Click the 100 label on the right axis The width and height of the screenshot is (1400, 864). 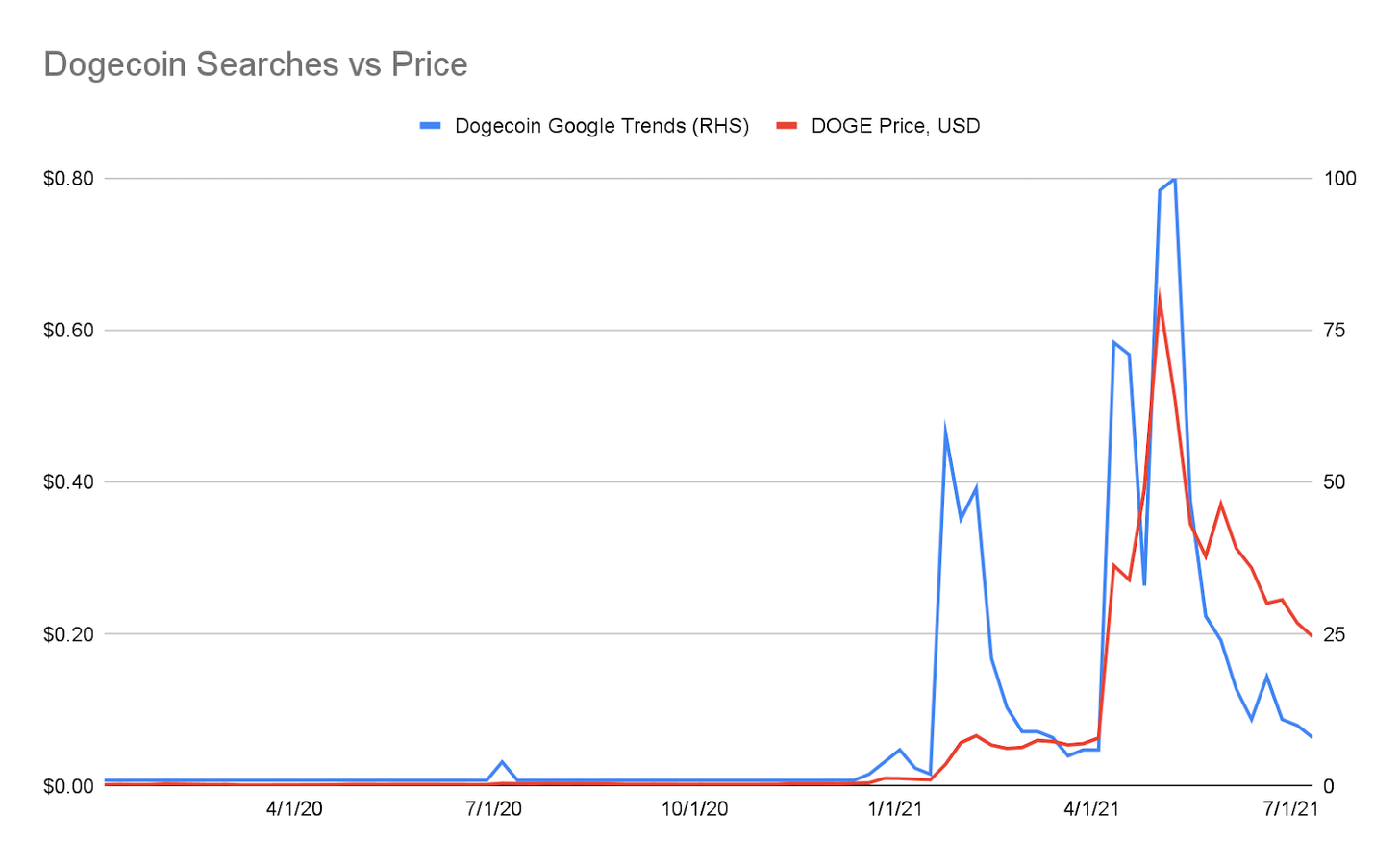[x=1339, y=179]
